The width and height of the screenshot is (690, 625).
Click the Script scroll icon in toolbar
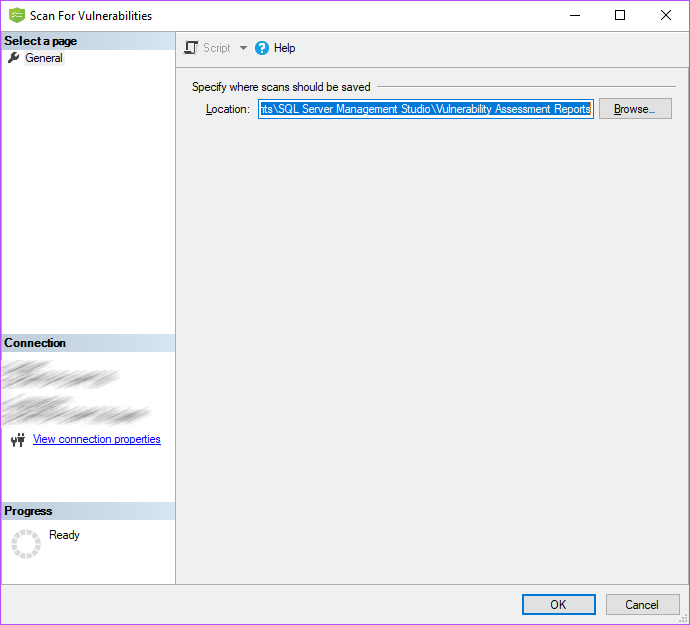(192, 48)
